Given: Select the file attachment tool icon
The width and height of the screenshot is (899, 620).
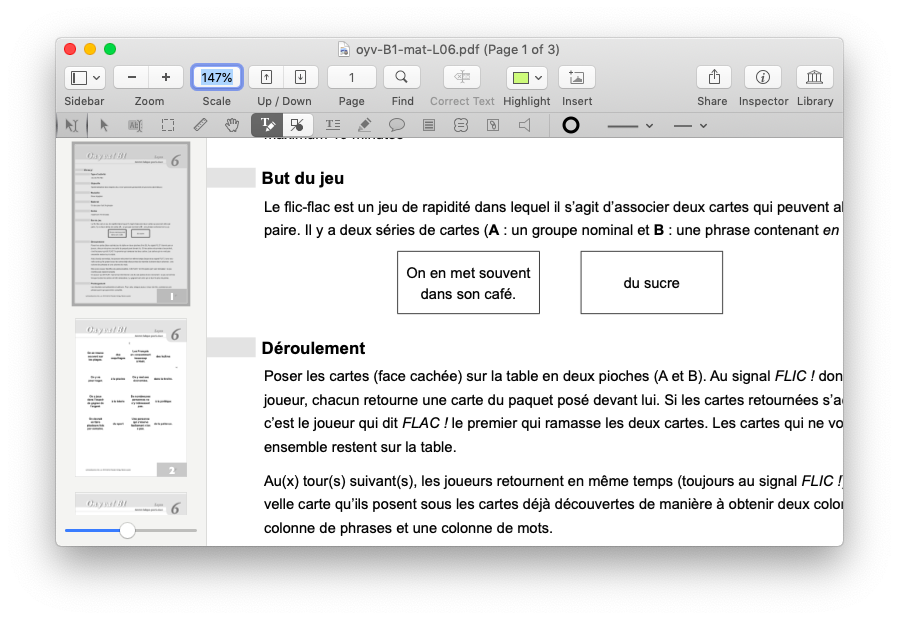Looking at the screenshot, I should point(493,125).
